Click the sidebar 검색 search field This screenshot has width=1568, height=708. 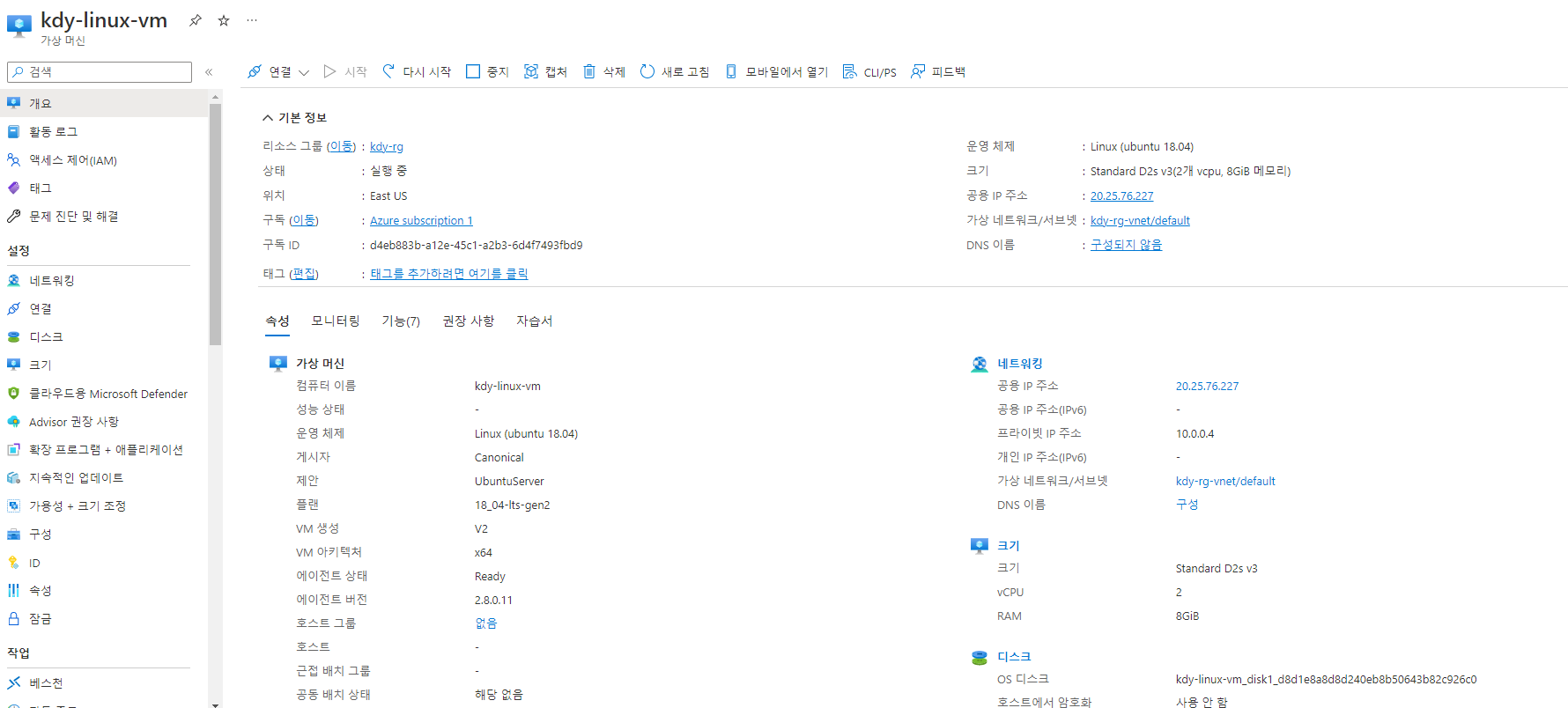tap(100, 72)
